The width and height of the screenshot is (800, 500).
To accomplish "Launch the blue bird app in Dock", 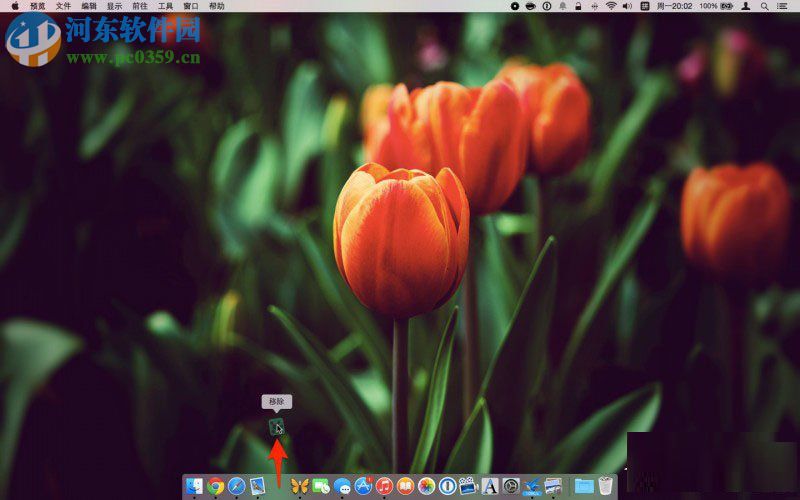I will 532,486.
